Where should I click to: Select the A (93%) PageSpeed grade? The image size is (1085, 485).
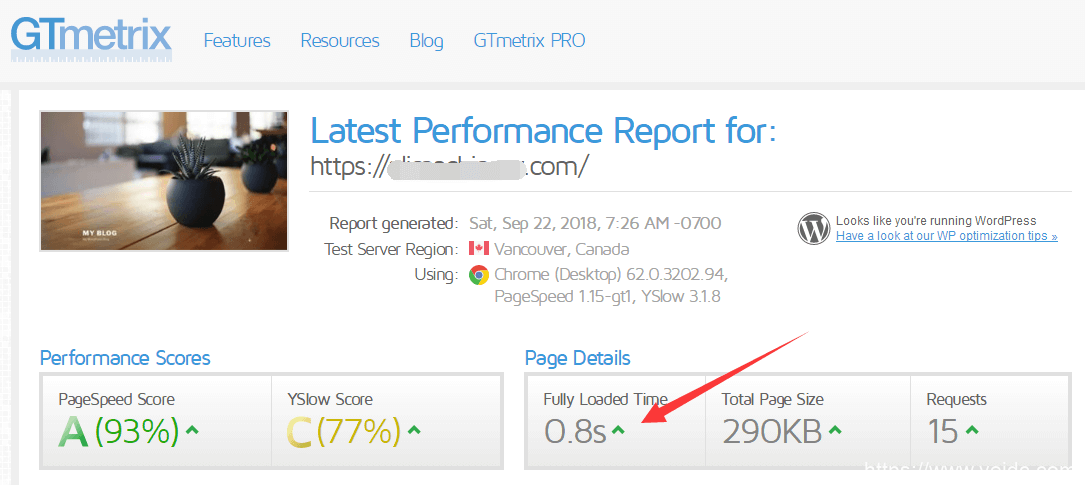(118, 431)
